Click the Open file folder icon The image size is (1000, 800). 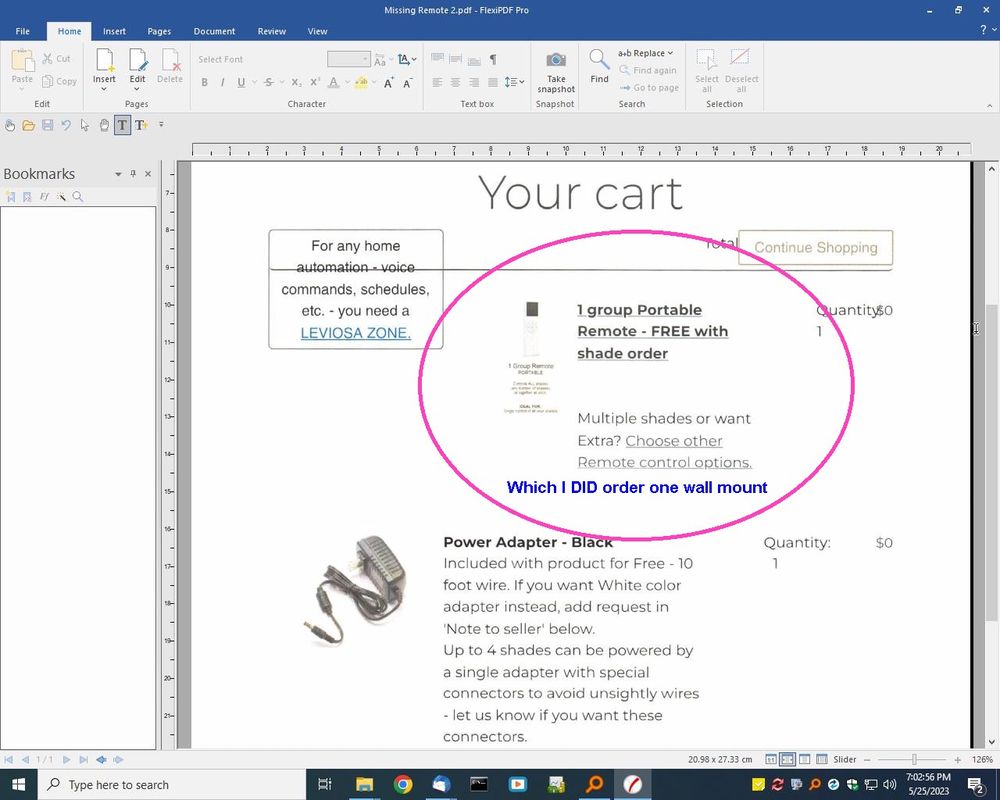pos(29,125)
